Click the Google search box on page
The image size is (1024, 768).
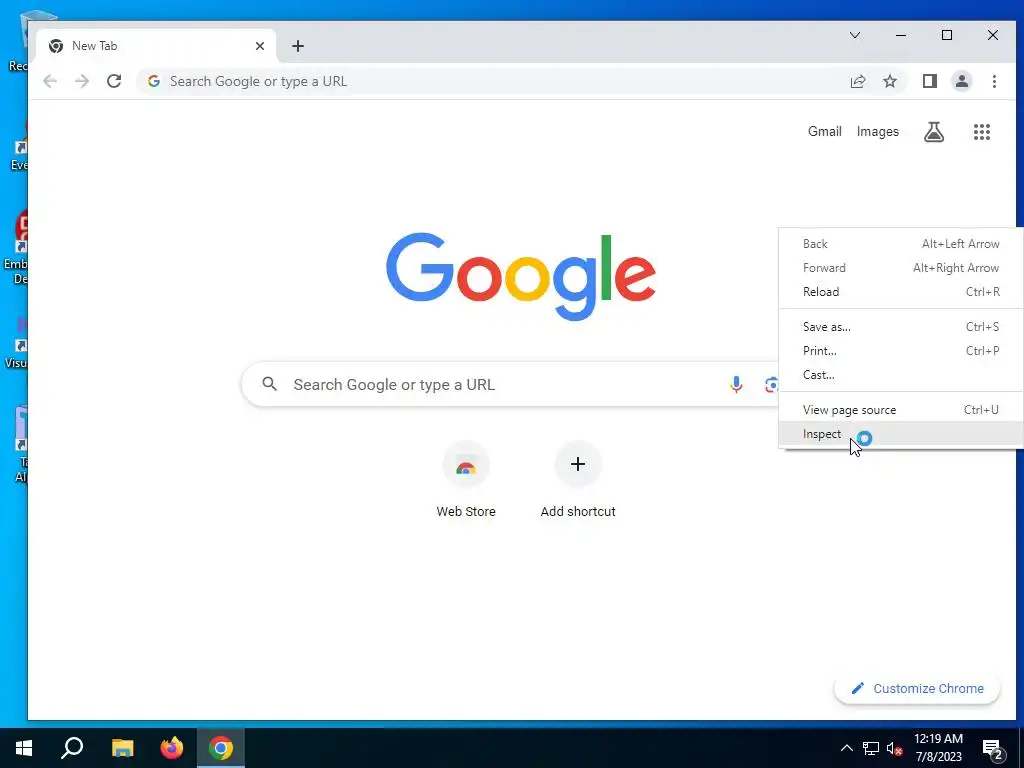pos(509,385)
